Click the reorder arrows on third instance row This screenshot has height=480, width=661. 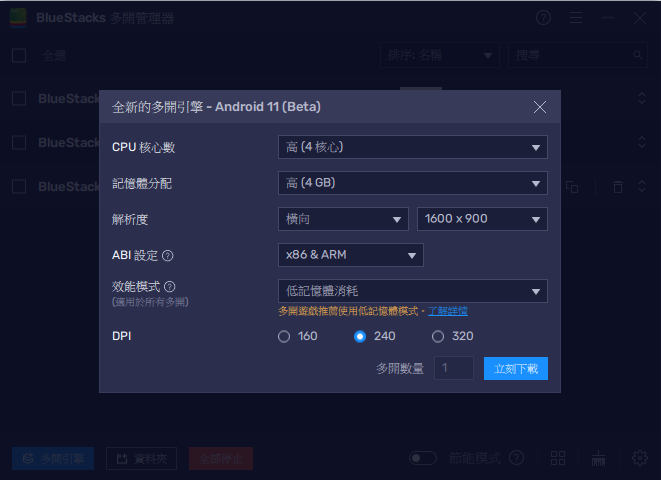pyautogui.click(x=642, y=186)
